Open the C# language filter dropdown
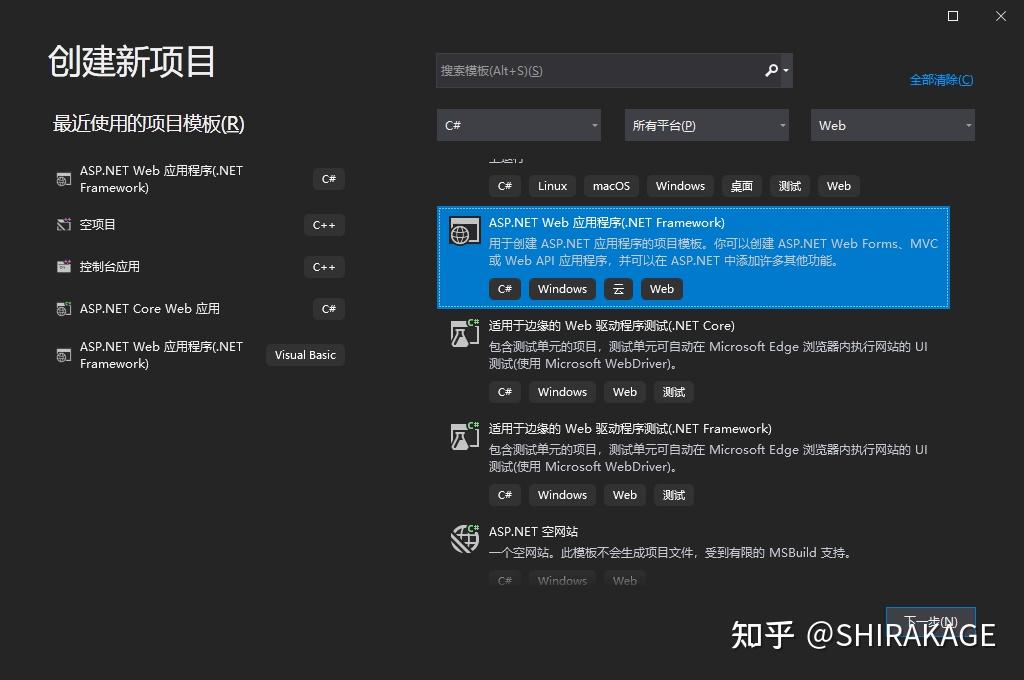1024x680 pixels. point(519,125)
